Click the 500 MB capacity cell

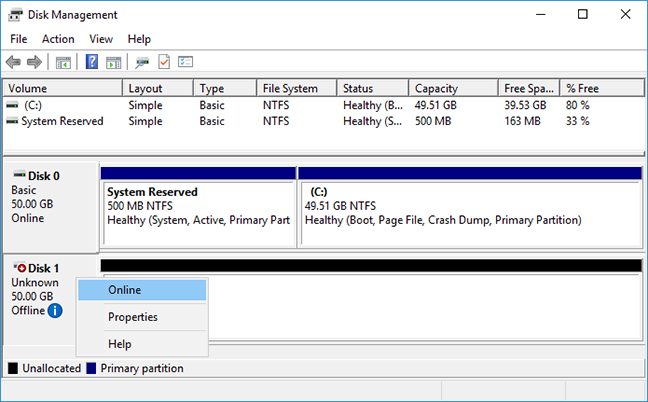point(433,121)
